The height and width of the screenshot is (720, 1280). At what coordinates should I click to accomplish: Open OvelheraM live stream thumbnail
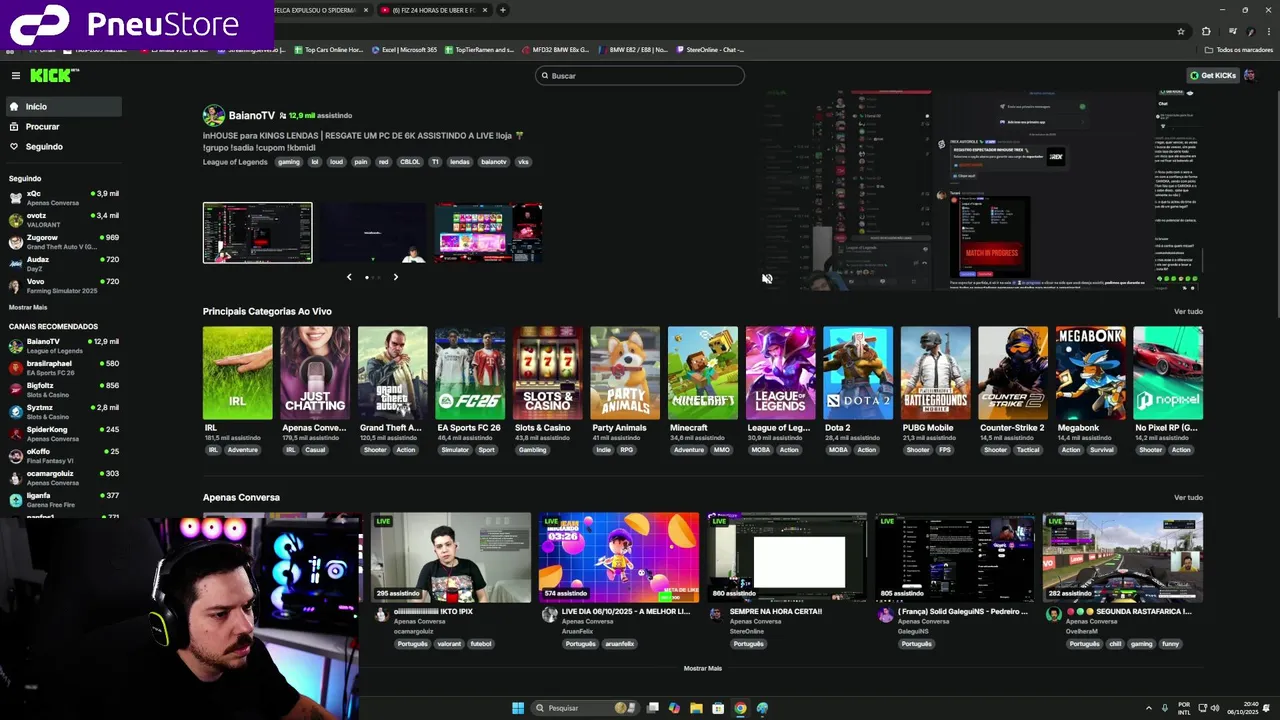coord(1123,557)
